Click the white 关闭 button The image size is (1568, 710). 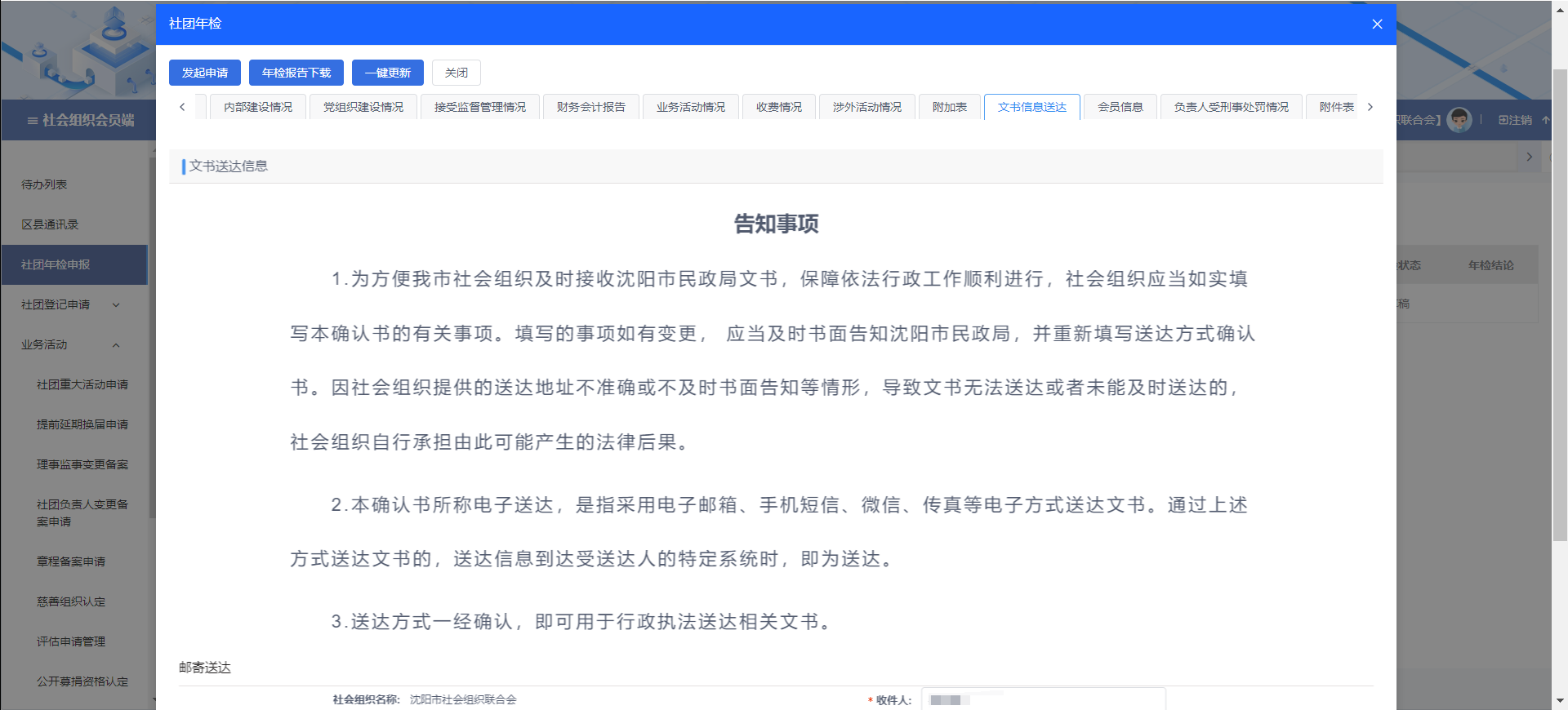coord(456,73)
